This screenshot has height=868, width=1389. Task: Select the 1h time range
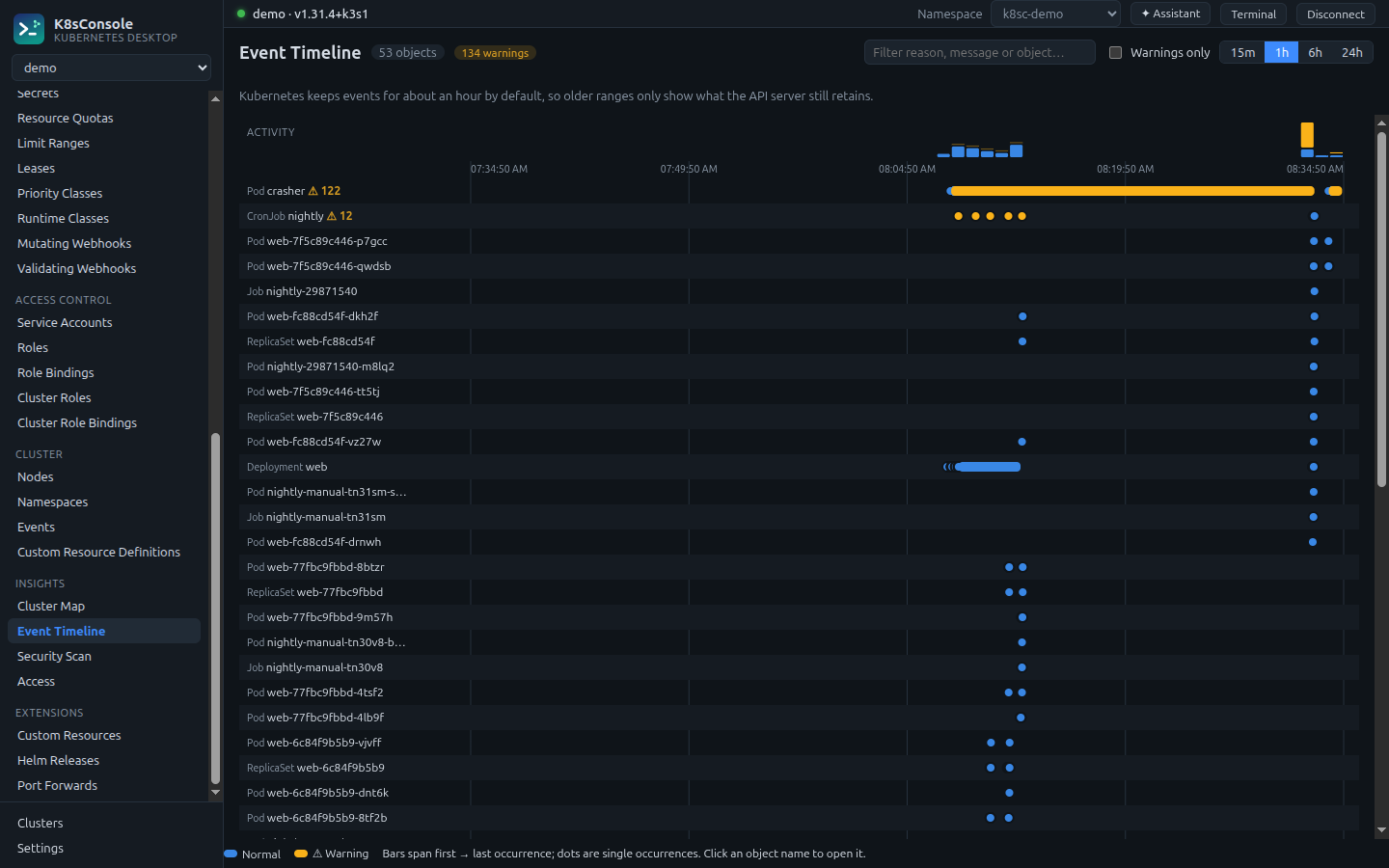pos(1281,53)
